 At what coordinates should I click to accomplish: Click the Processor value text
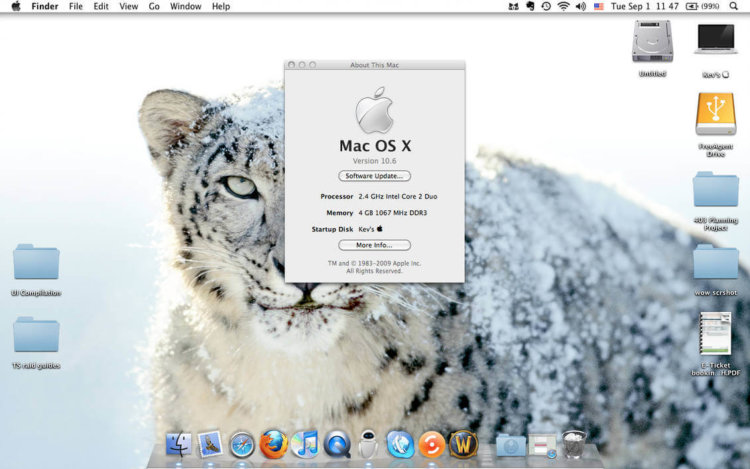point(398,196)
